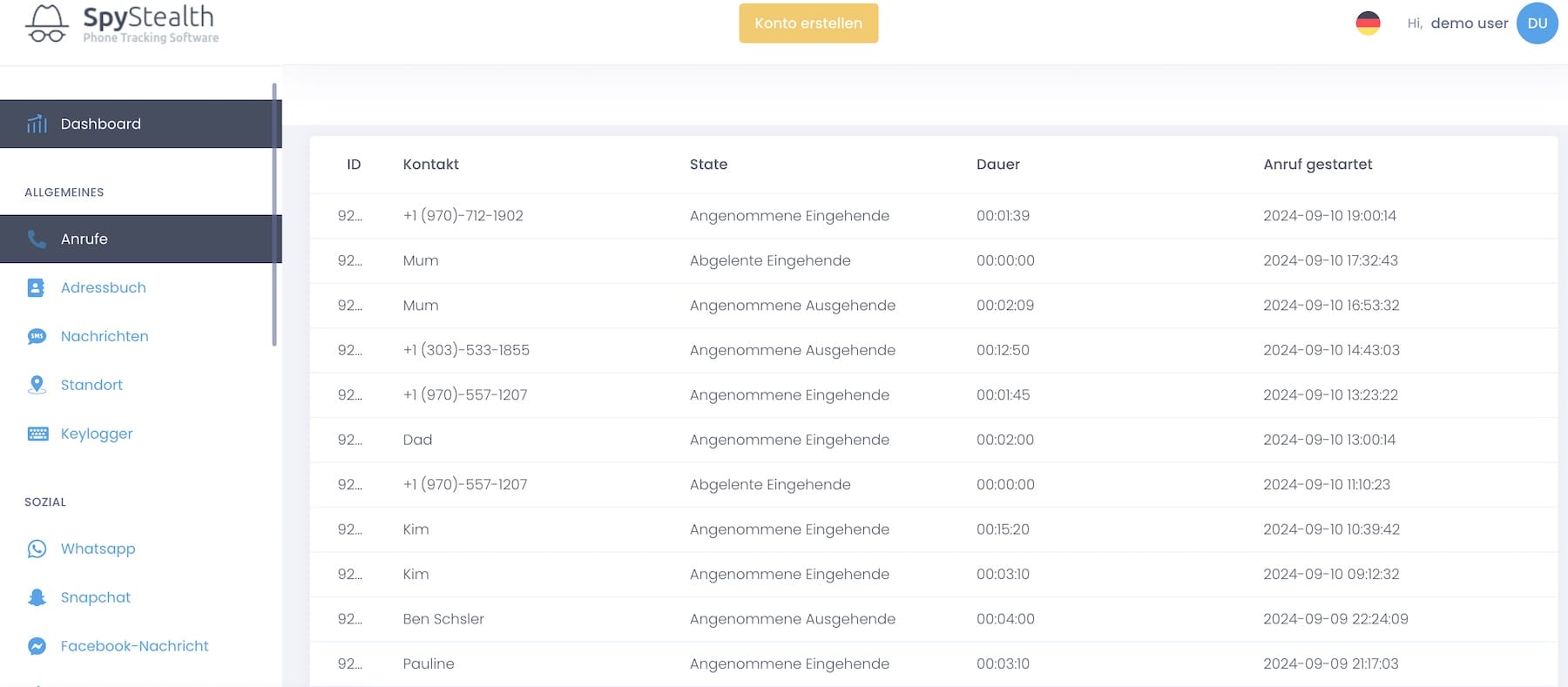Click the Whatsapp logo icon
This screenshot has height=687, width=1568.
37,549
